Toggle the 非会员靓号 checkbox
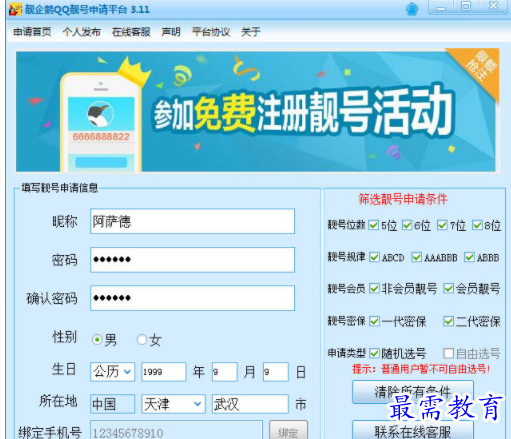 point(374,288)
